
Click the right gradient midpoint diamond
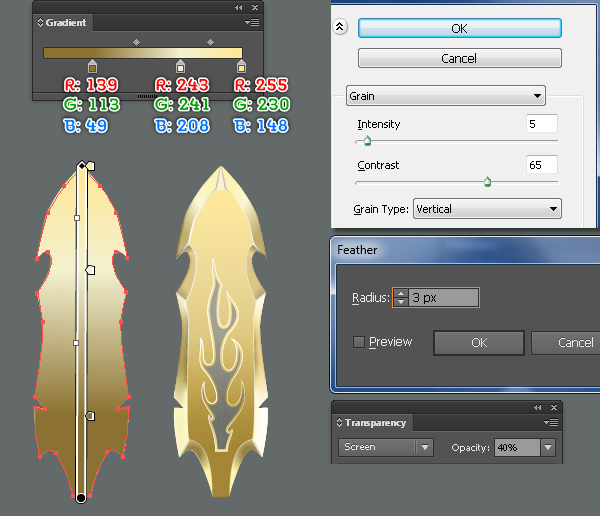pos(210,42)
